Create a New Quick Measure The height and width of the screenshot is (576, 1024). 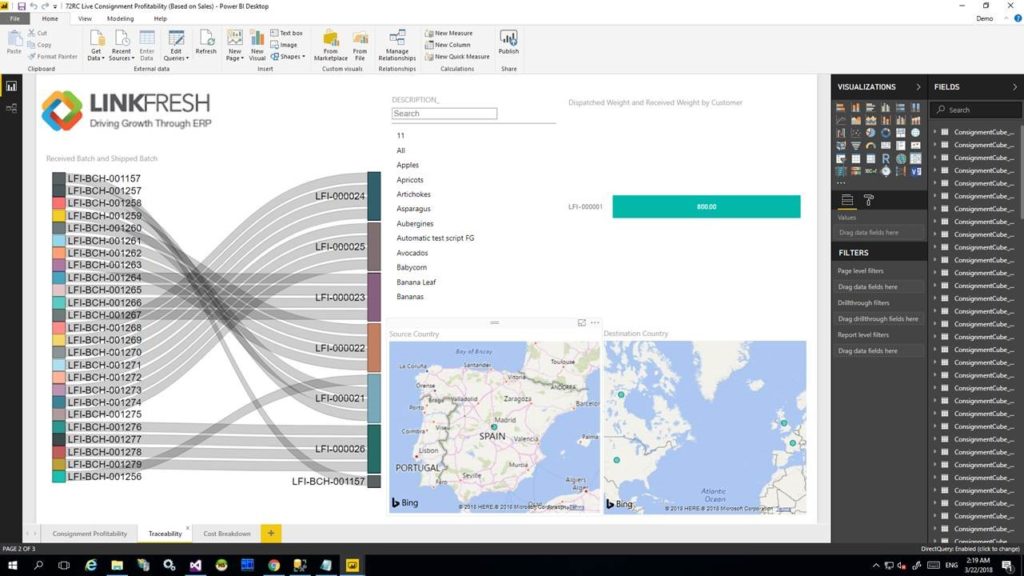[x=457, y=56]
